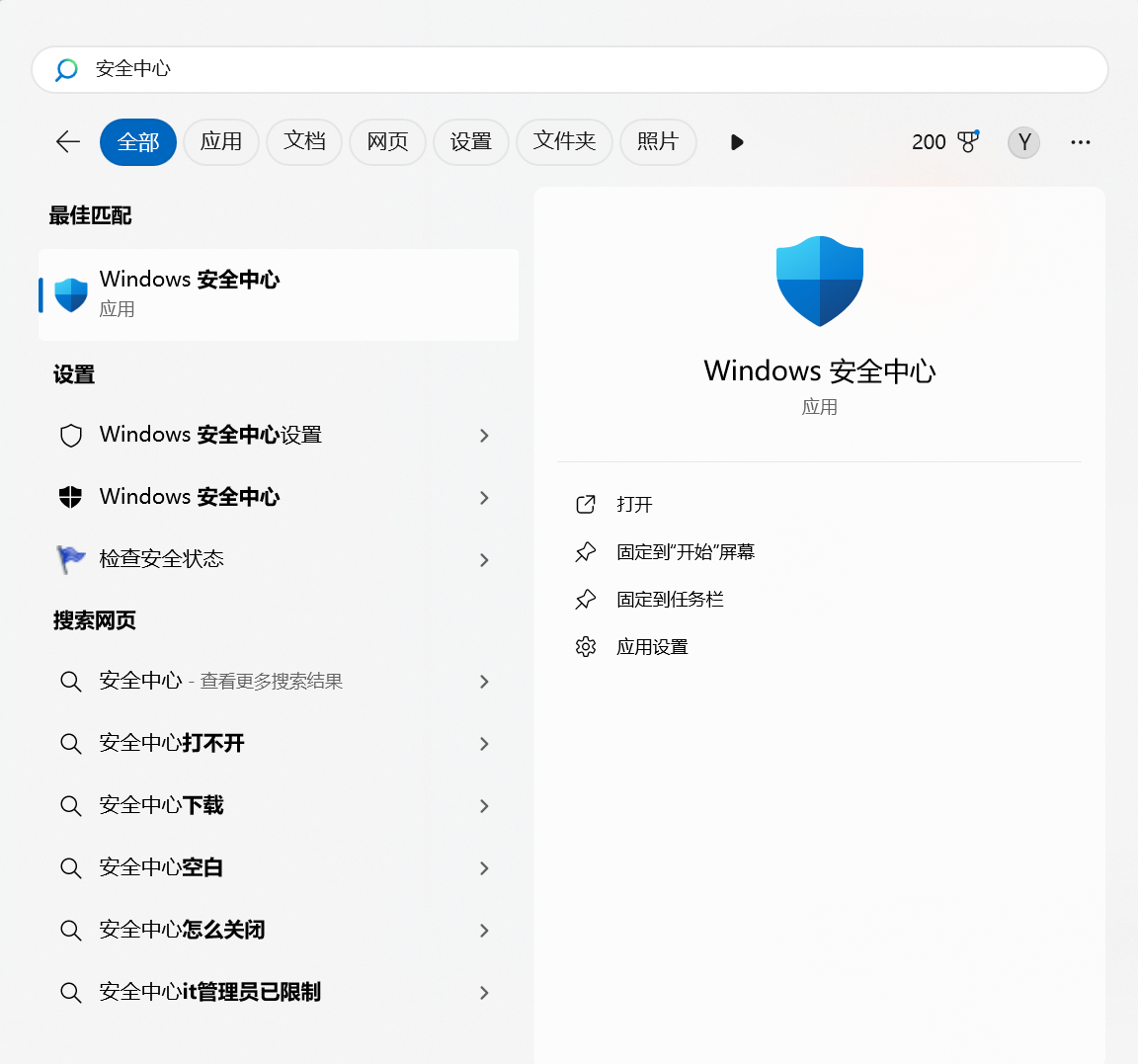1138x1064 pixels.
Task: Expand the Windows 安全中心设置 result chevron
Action: pos(484,436)
